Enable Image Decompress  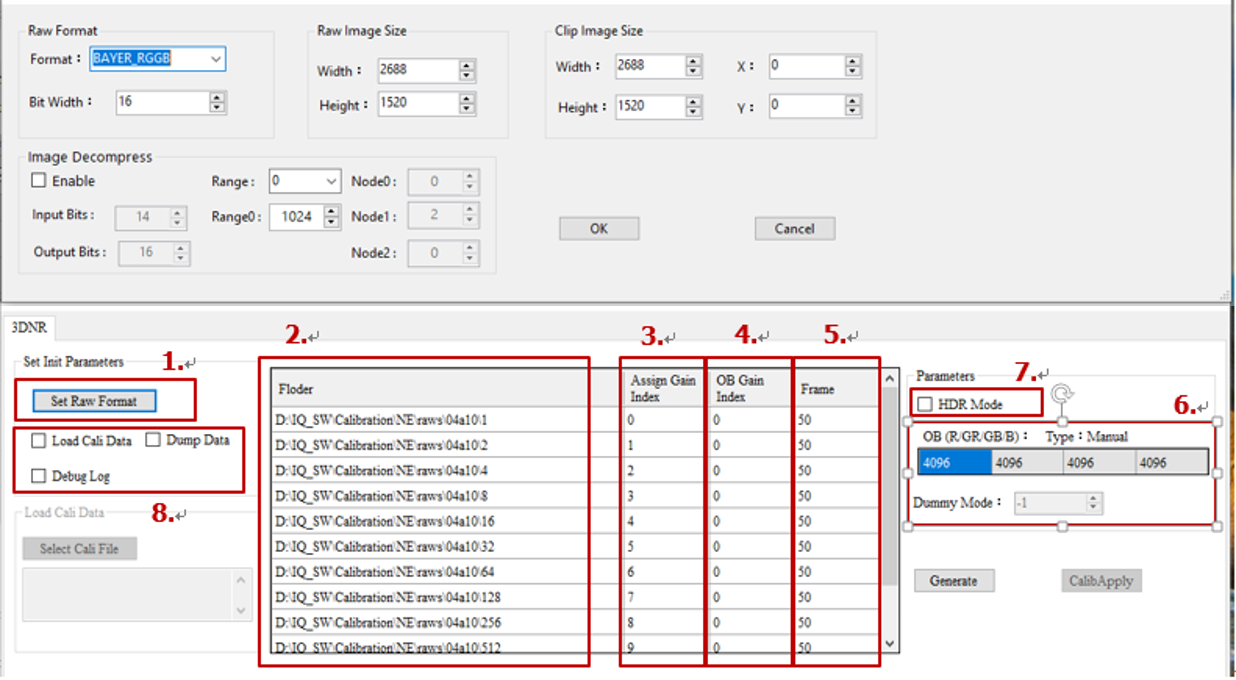click(40, 181)
